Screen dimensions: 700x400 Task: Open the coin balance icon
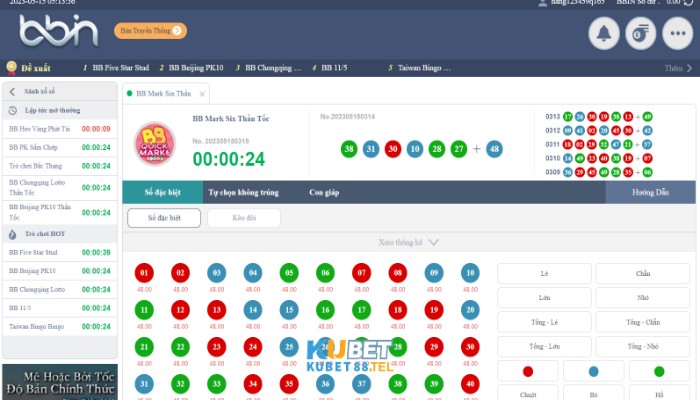[x=641, y=33]
